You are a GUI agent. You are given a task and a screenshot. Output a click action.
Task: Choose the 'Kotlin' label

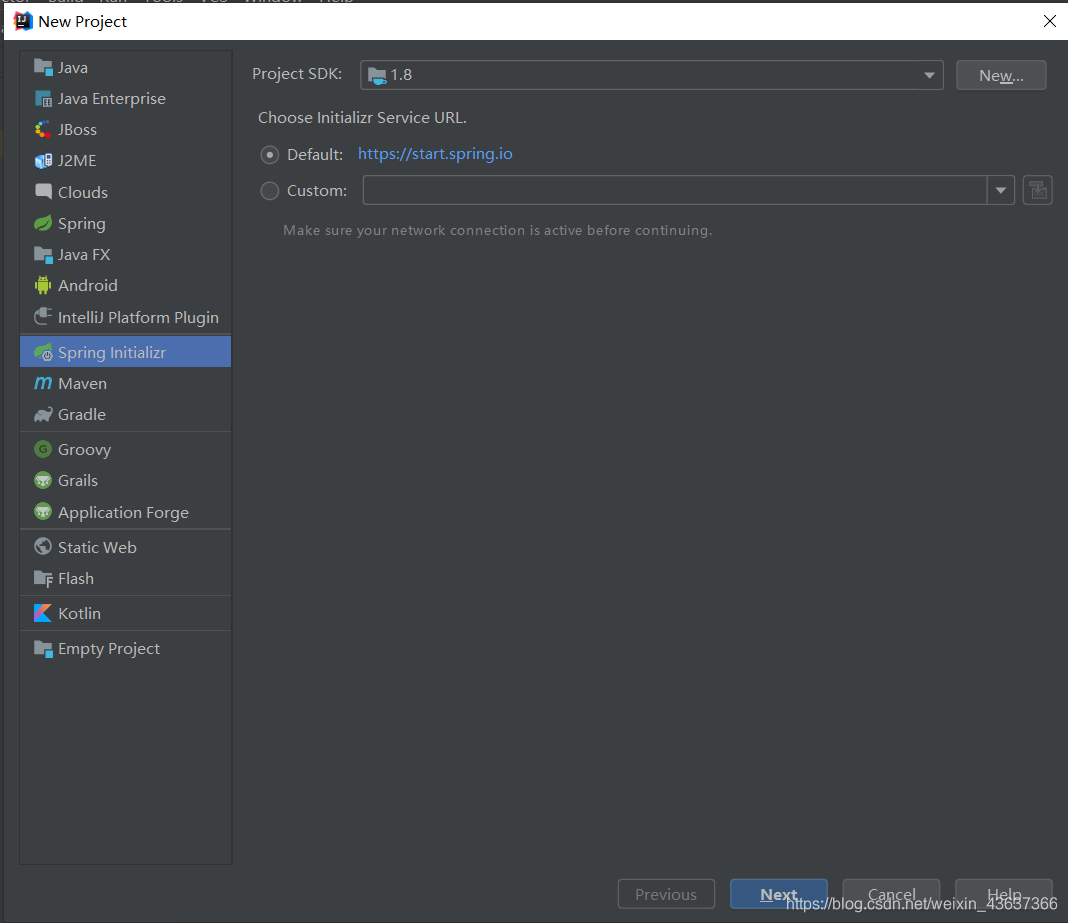pos(79,613)
